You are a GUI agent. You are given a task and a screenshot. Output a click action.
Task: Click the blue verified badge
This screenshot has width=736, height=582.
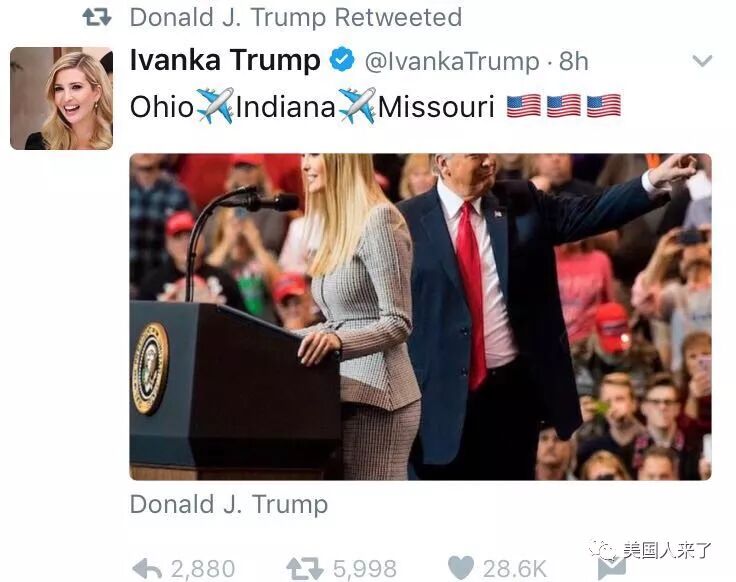click(342, 59)
